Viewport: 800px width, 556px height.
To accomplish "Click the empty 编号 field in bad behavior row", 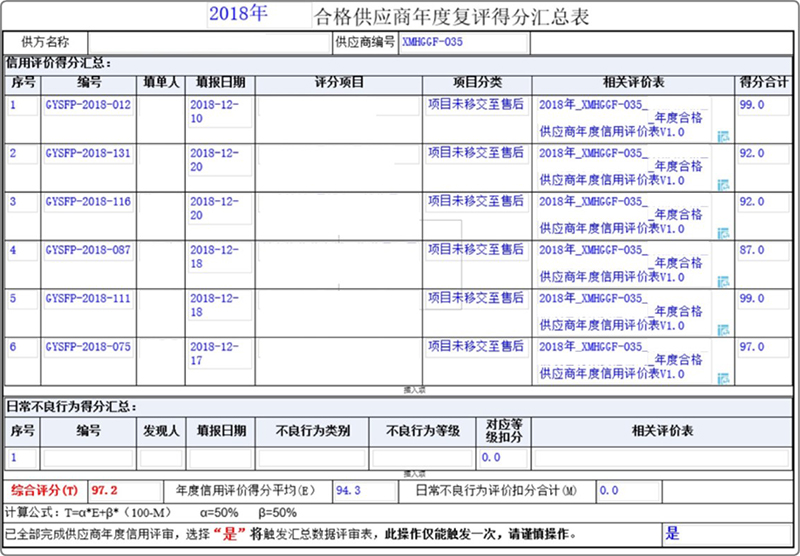I will pyautogui.click(x=88, y=458).
